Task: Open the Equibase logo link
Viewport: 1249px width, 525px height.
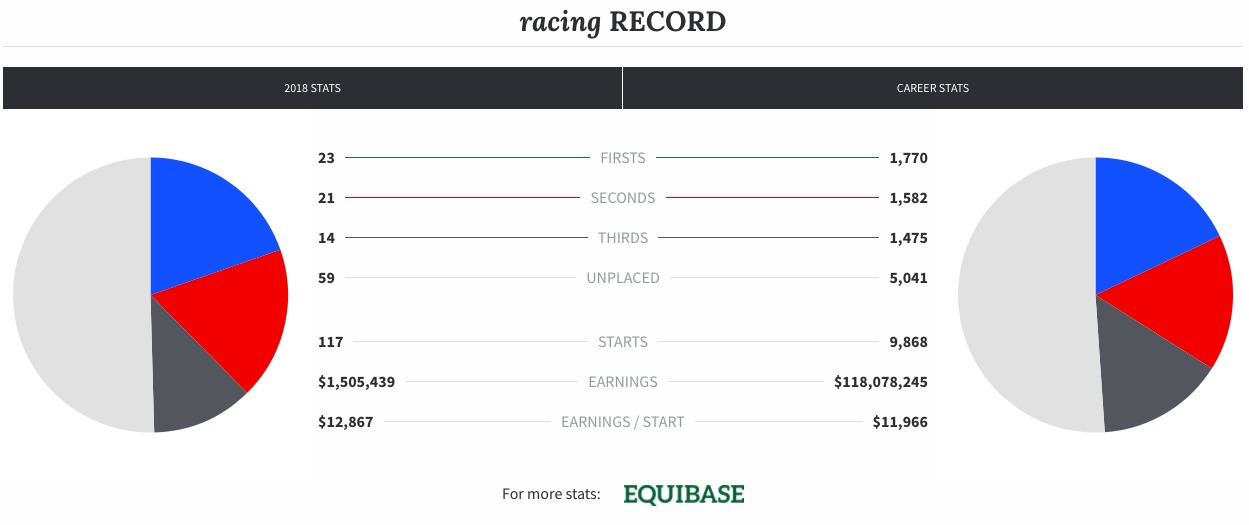Action: pos(684,494)
